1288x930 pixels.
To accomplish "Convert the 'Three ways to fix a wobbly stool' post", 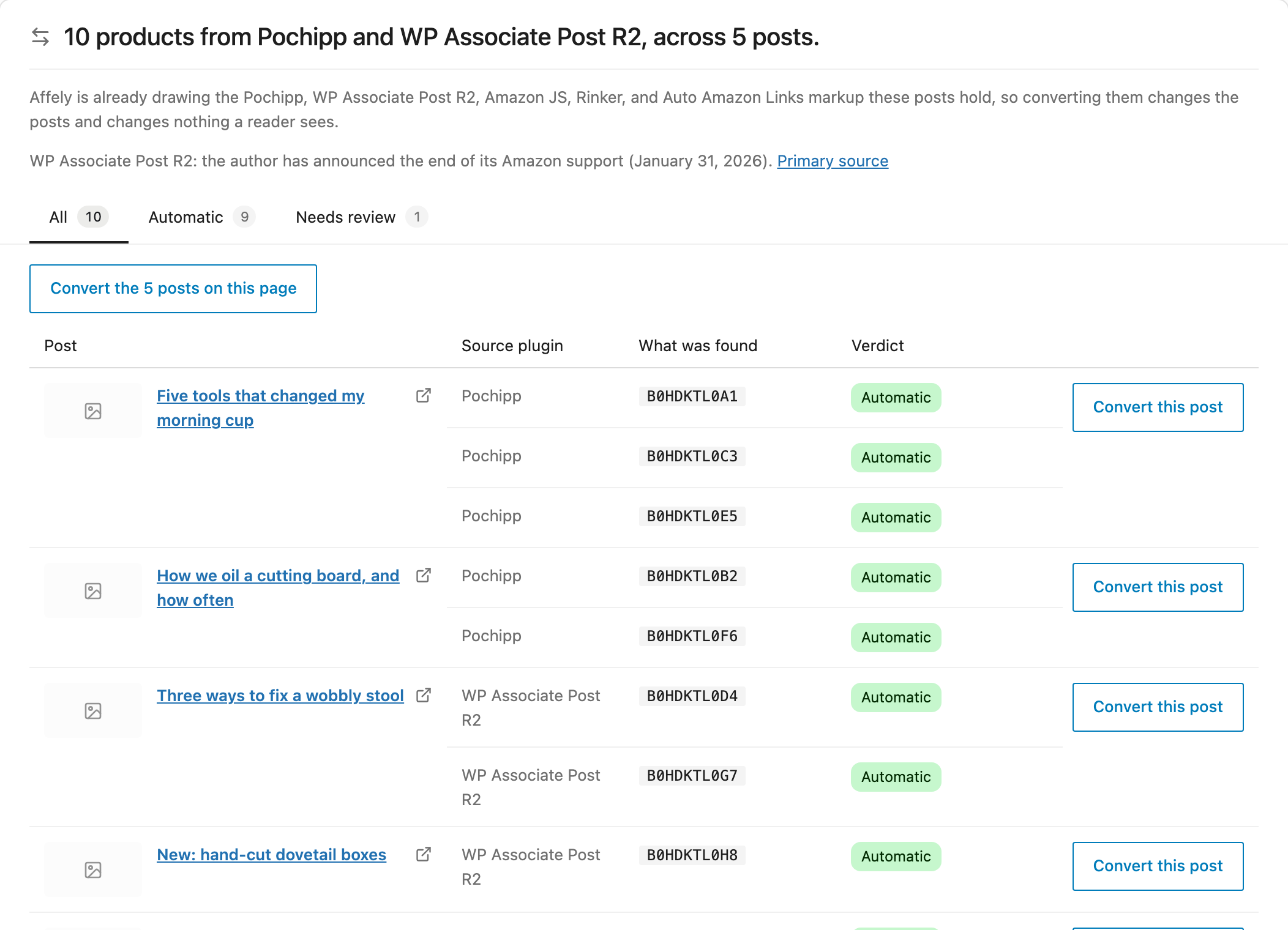I will tap(1158, 707).
